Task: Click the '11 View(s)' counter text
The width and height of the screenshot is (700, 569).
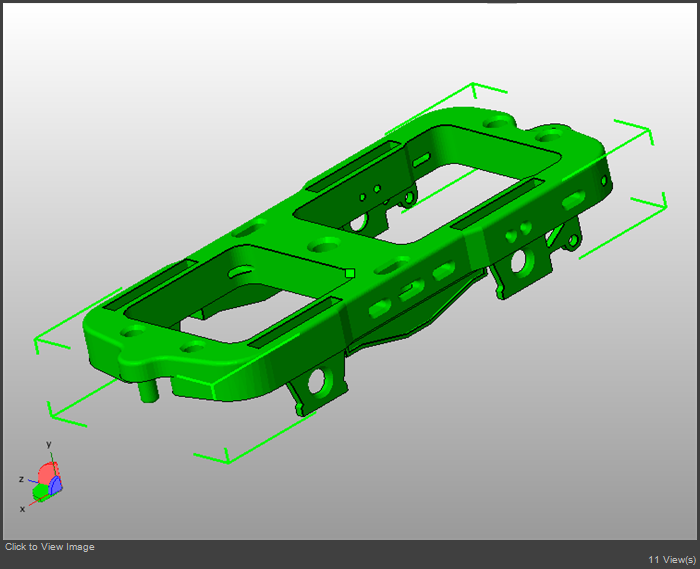Action: click(x=671, y=560)
